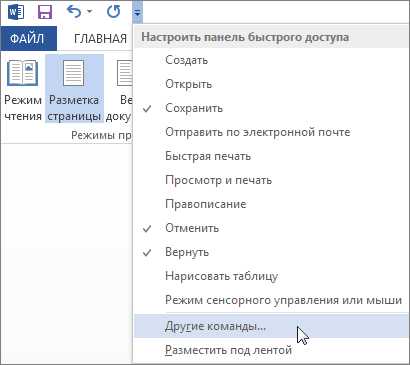410x365 pixels.
Task: Uncheck Сохранить in the customize menu
Action: click(x=271, y=108)
